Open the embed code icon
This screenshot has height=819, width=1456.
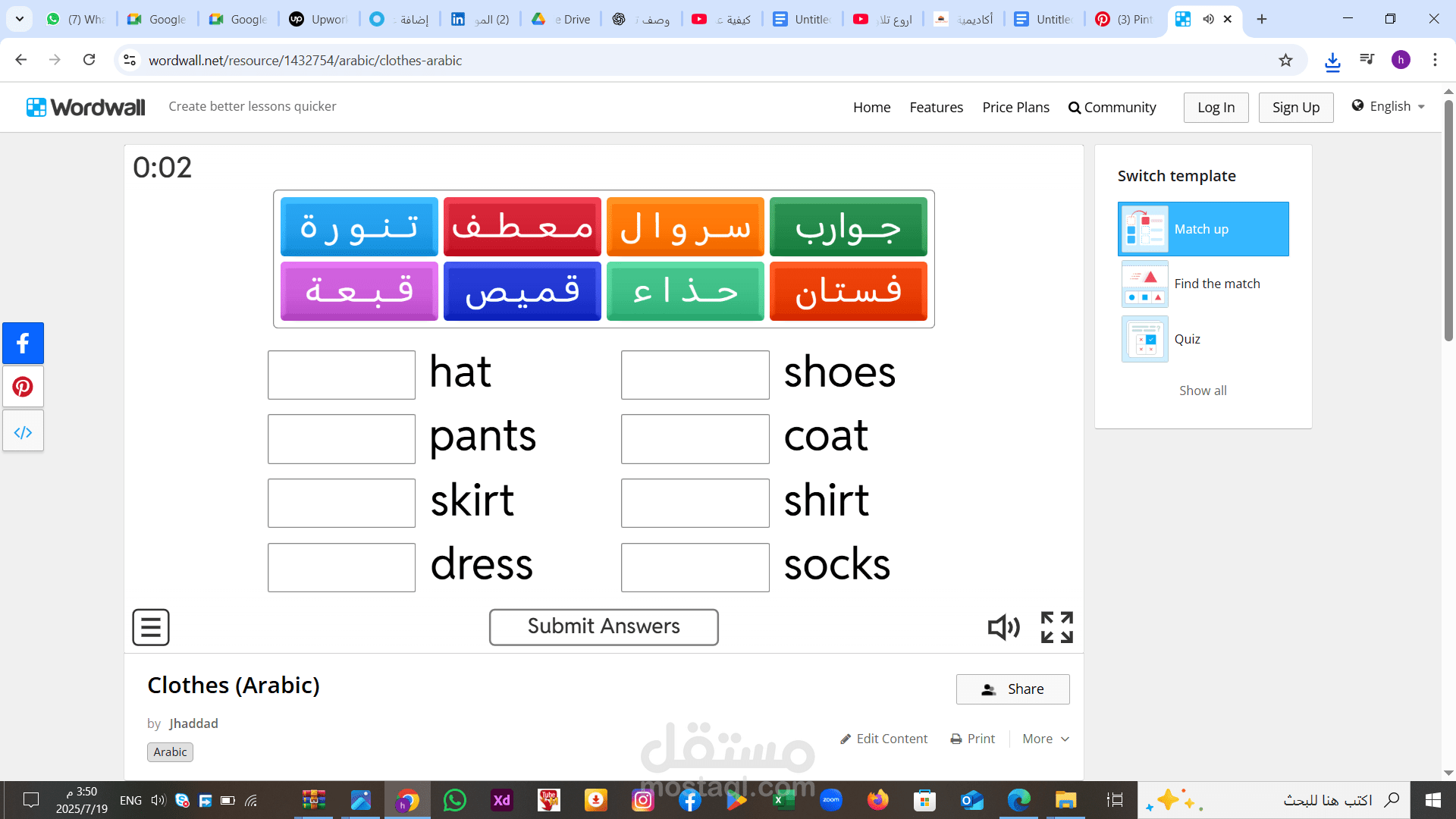[23, 431]
